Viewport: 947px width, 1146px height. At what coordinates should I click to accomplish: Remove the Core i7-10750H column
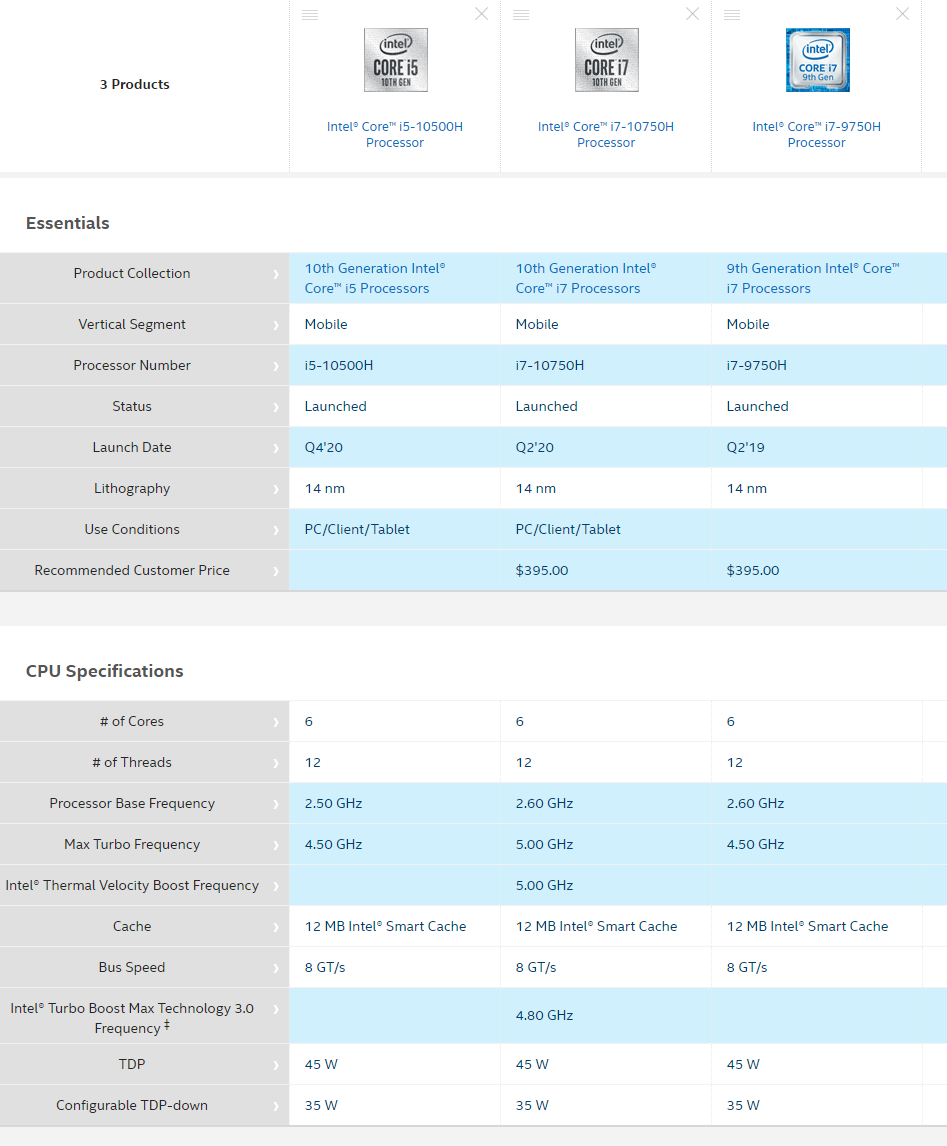click(692, 14)
